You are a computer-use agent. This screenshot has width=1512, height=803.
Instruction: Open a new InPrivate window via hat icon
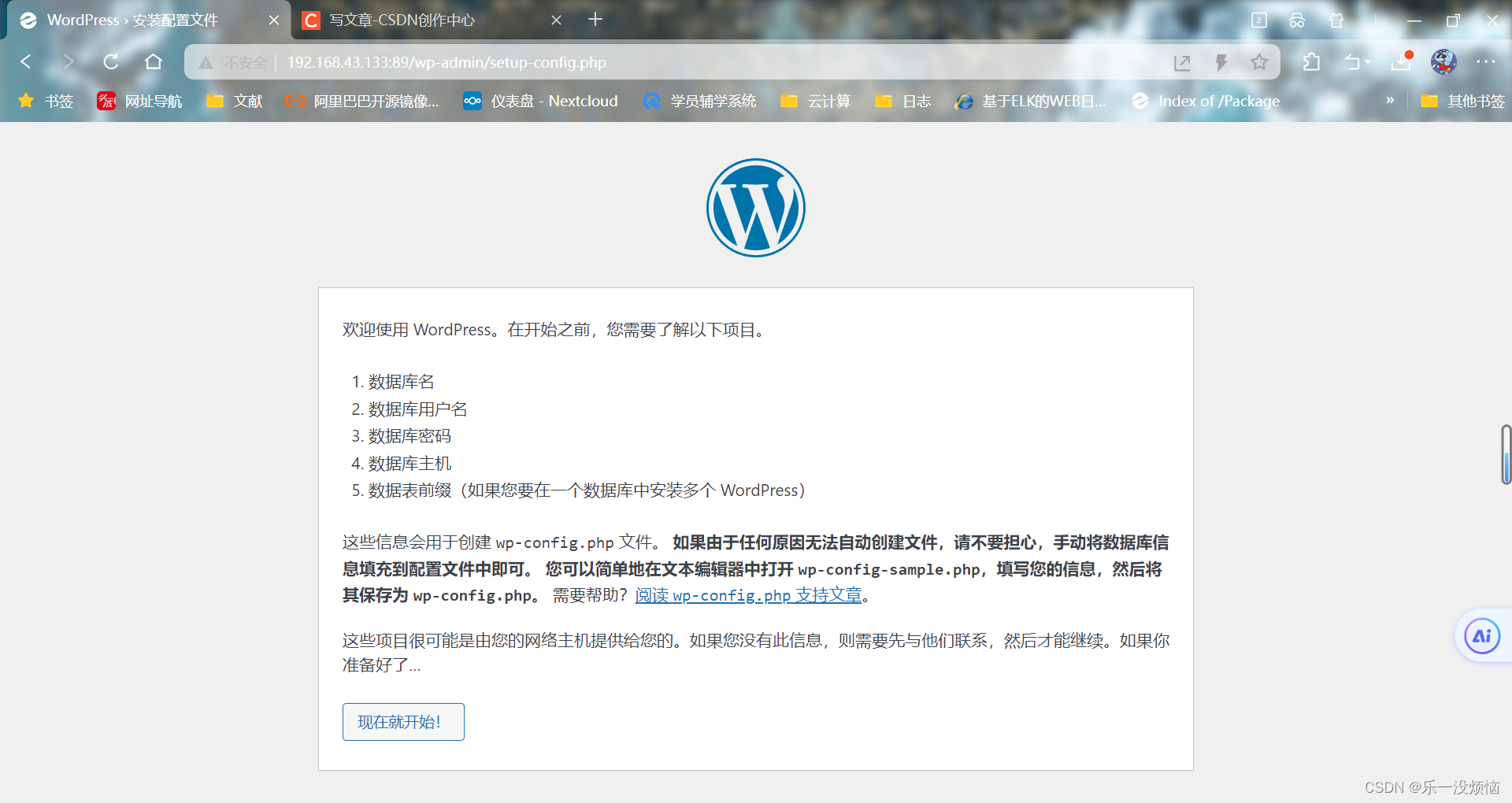(1297, 21)
